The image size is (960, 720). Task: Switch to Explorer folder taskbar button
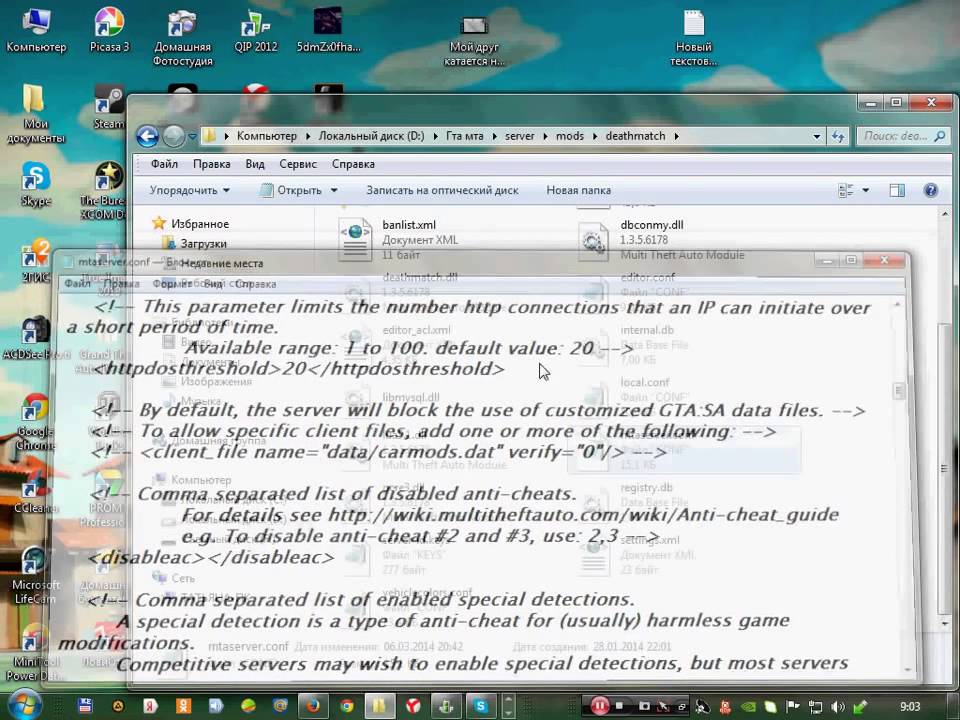click(x=380, y=706)
